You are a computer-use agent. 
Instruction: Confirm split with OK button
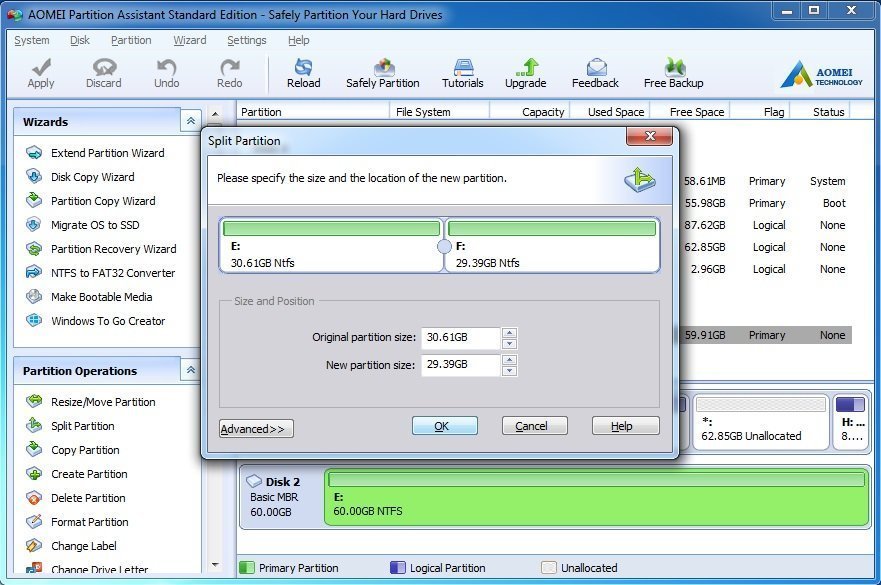[445, 426]
